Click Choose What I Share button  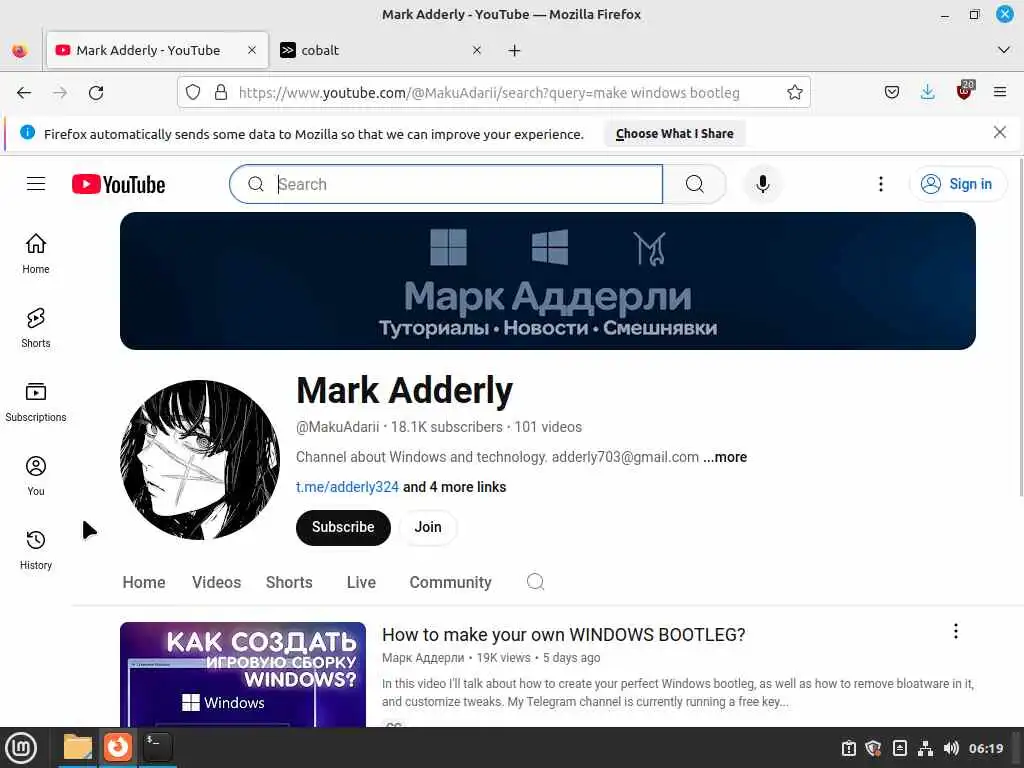point(675,133)
